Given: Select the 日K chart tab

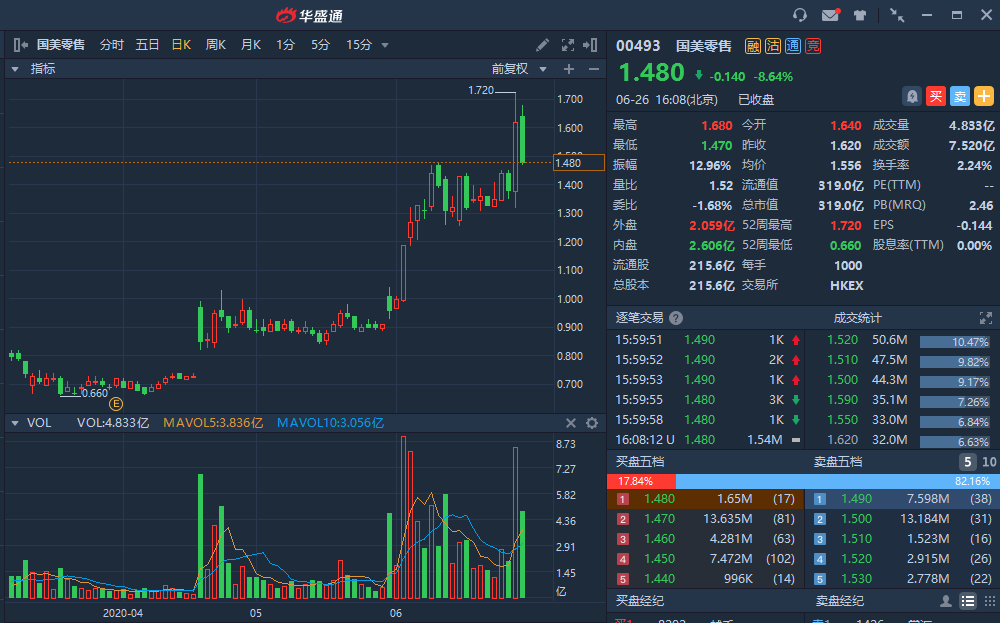Looking at the screenshot, I should coord(181,45).
